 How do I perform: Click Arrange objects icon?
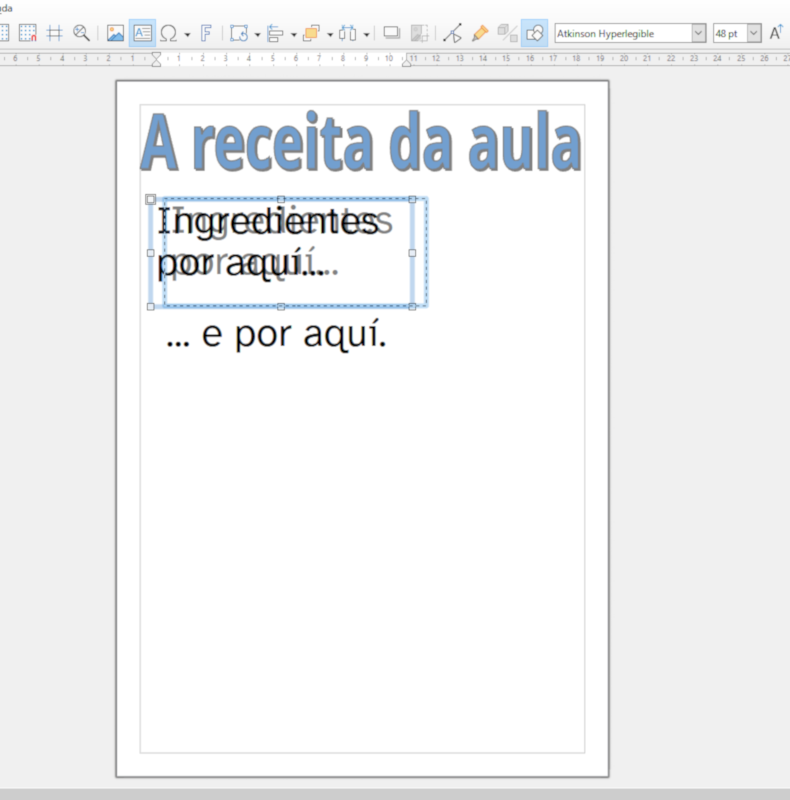311,34
